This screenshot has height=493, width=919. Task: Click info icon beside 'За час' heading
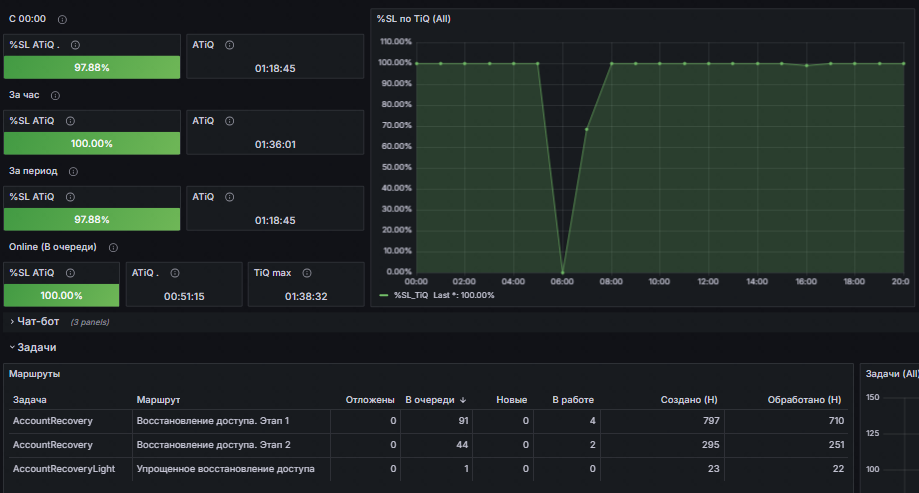point(55,96)
